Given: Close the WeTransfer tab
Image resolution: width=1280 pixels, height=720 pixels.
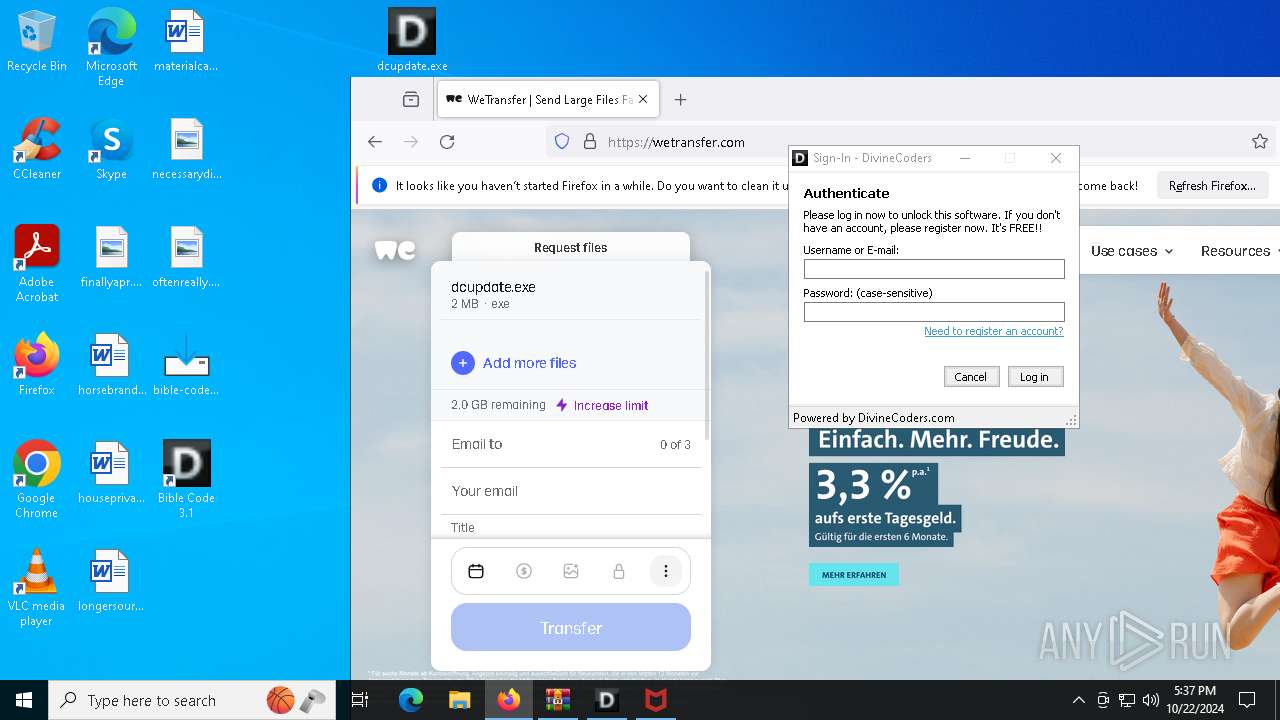Looking at the screenshot, I should (x=643, y=99).
